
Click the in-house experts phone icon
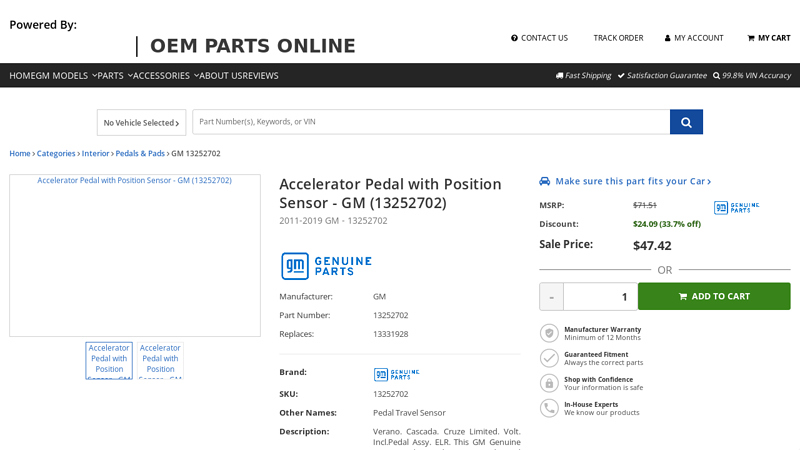pos(549,408)
